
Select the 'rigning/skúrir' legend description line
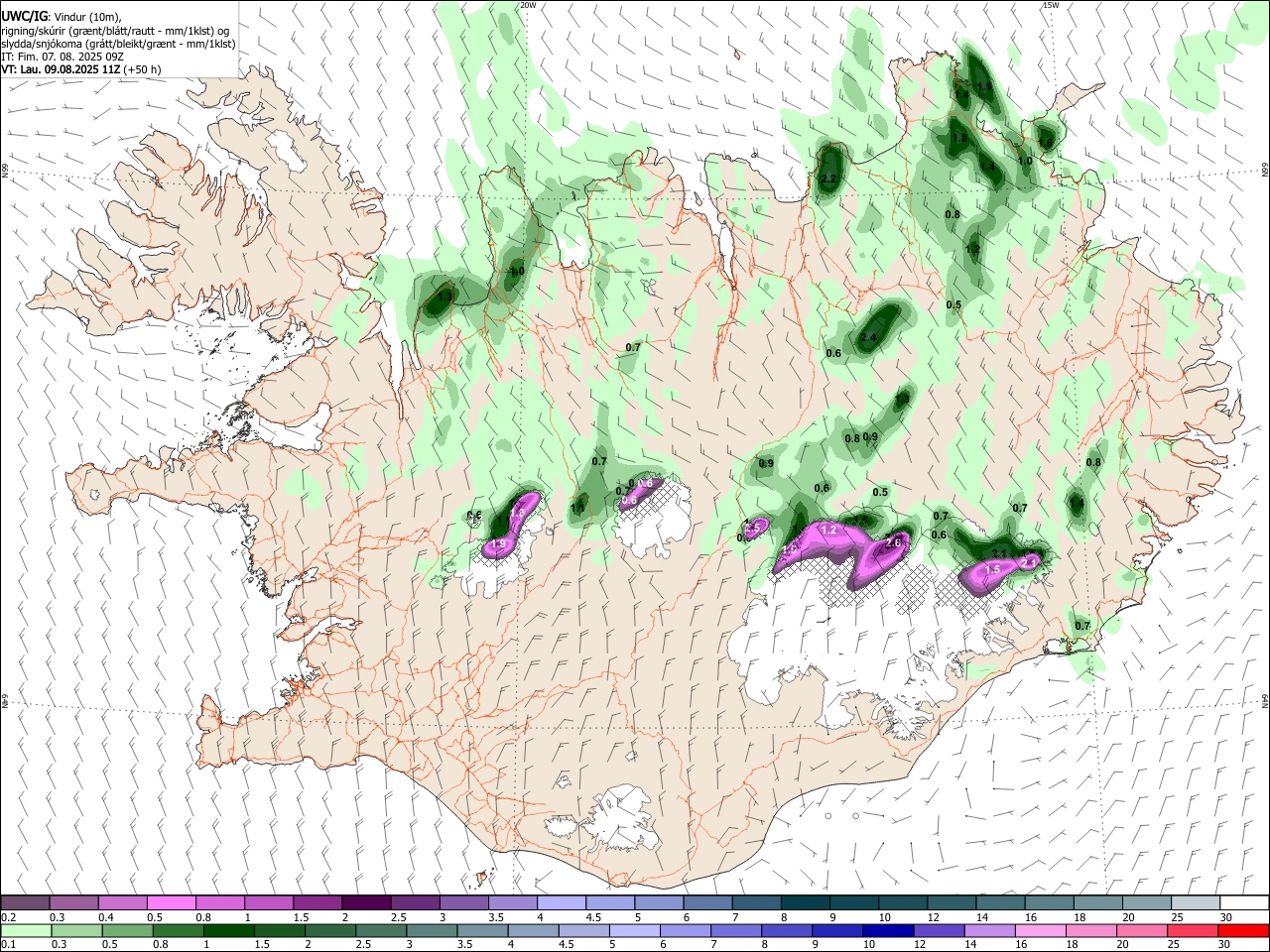(x=115, y=30)
